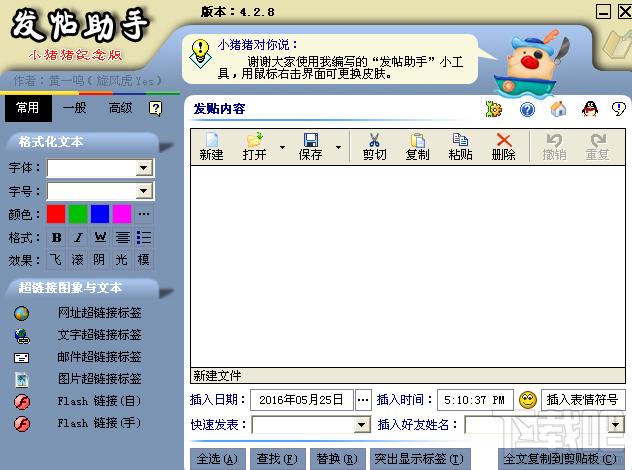This screenshot has width=632, height=470.
Task: Click the home page house icon
Action: pos(558,109)
